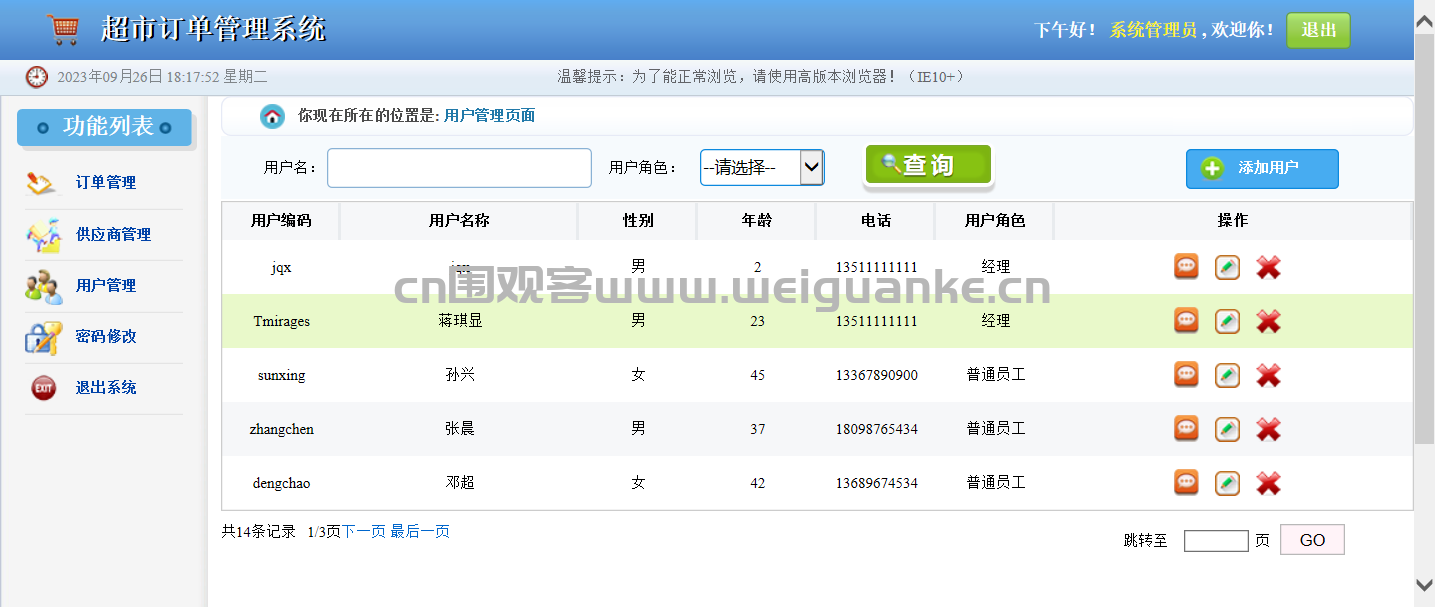Click the shopping cart logo icon

coord(63,29)
